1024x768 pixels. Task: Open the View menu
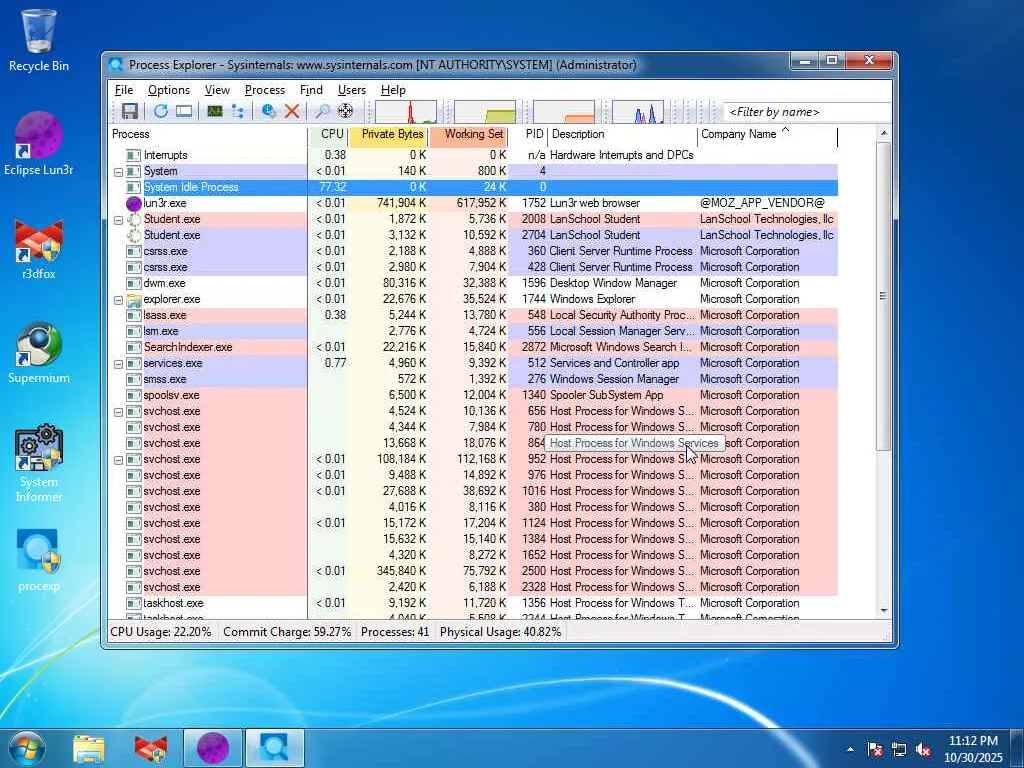217,90
